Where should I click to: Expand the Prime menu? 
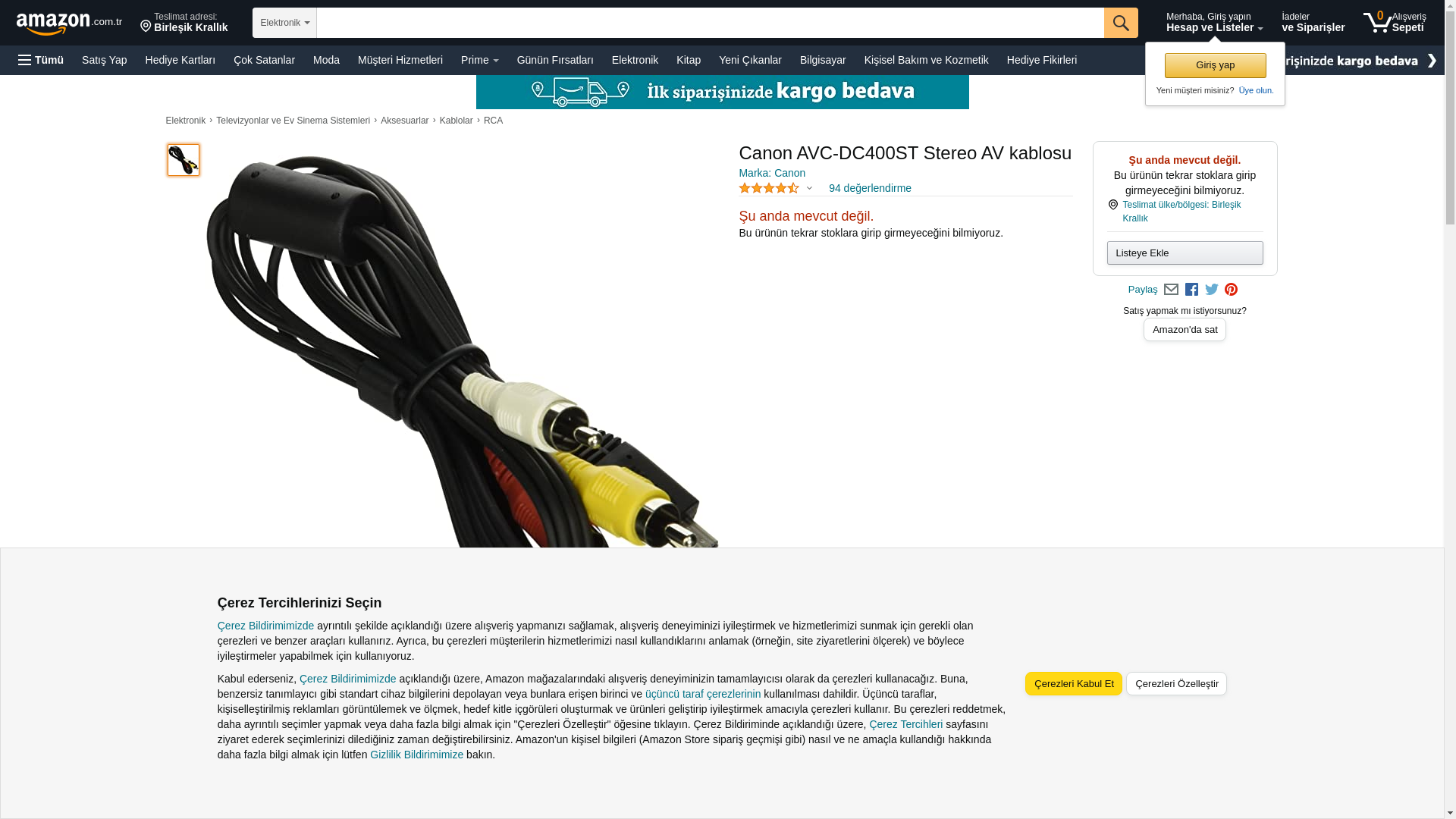point(479,60)
